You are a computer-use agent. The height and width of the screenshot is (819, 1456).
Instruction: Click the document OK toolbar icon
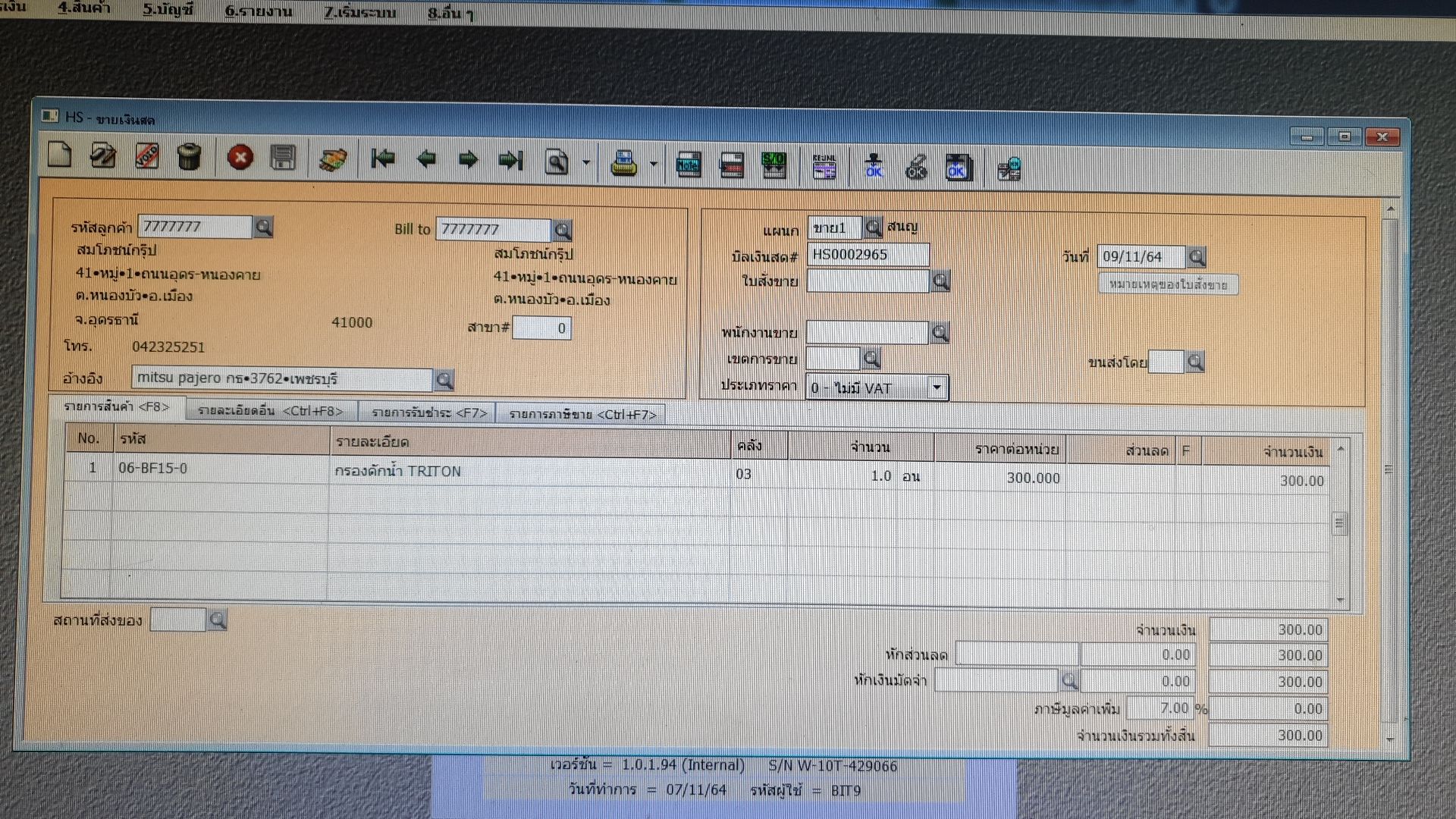958,168
